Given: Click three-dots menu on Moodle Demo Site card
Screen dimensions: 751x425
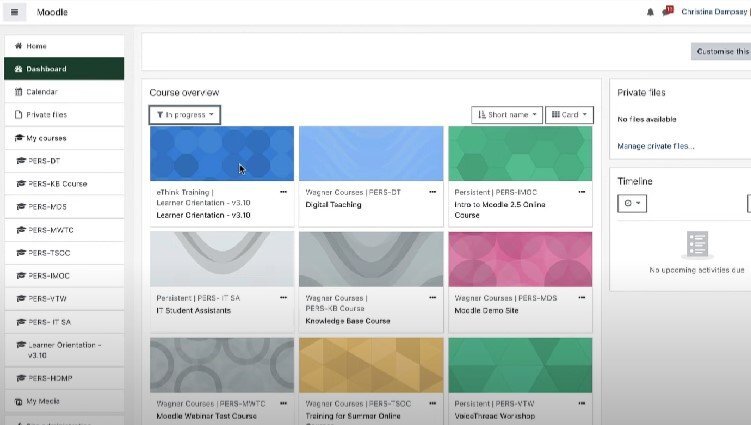Looking at the screenshot, I should (581, 298).
